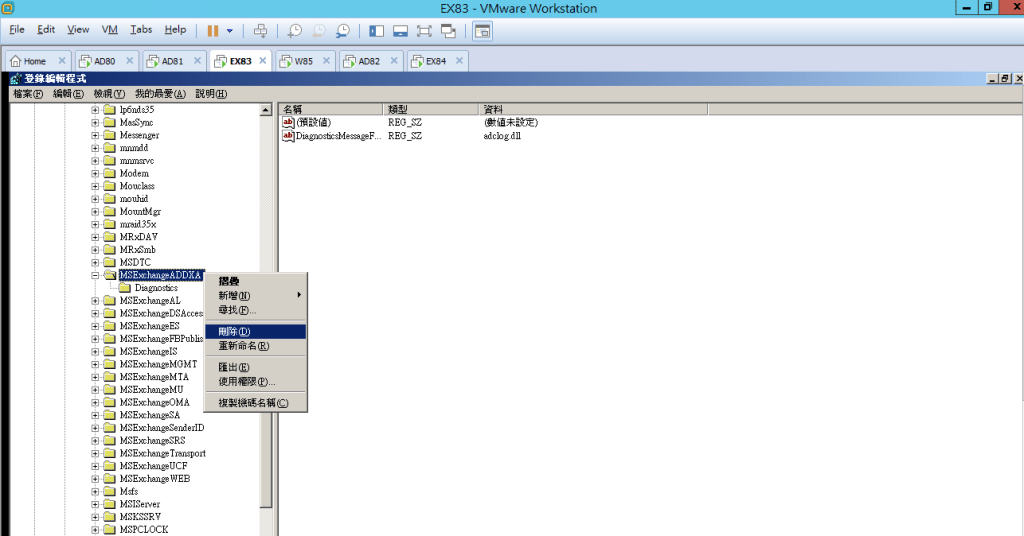
Task: Select 刪除(D) in the context menu
Action: [x=234, y=331]
